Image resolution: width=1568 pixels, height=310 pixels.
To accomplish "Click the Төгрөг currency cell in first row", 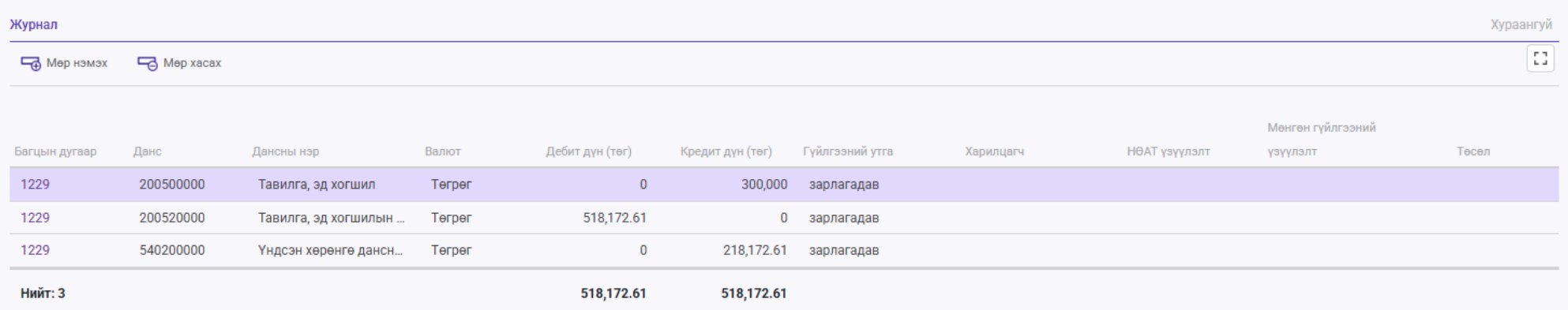I will pyautogui.click(x=451, y=185).
